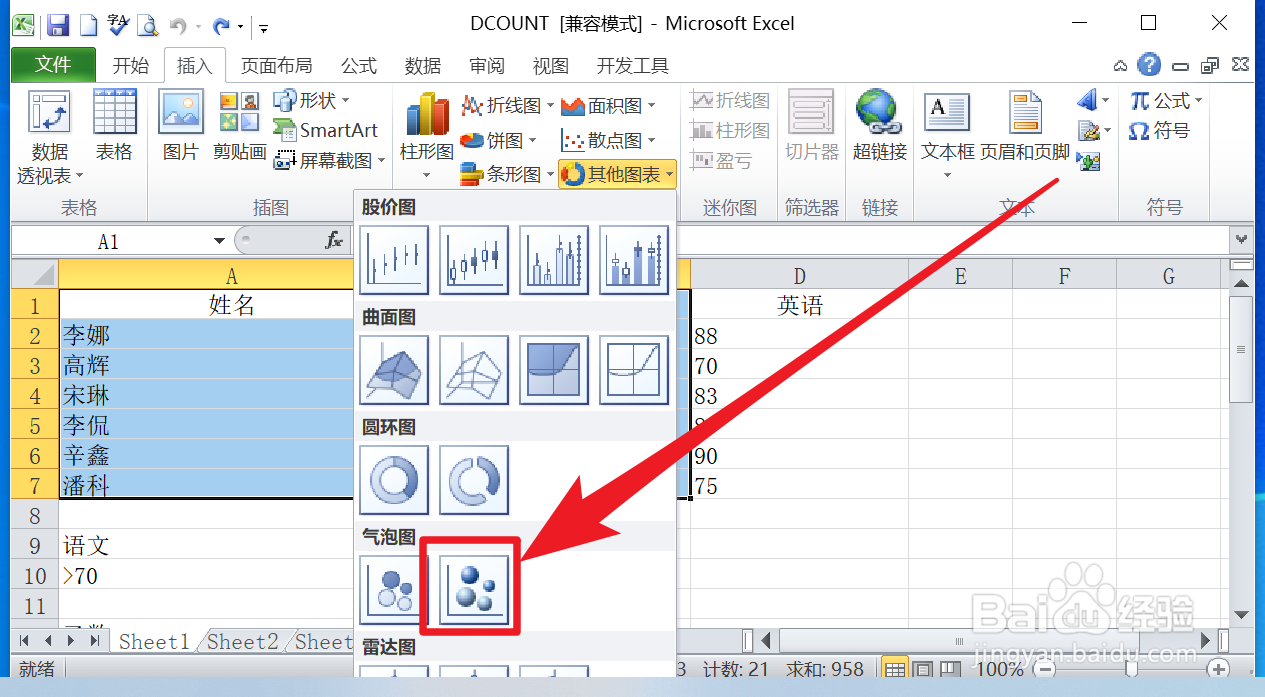Open the 文件 (File) menu
1265x697 pixels.
52,64
